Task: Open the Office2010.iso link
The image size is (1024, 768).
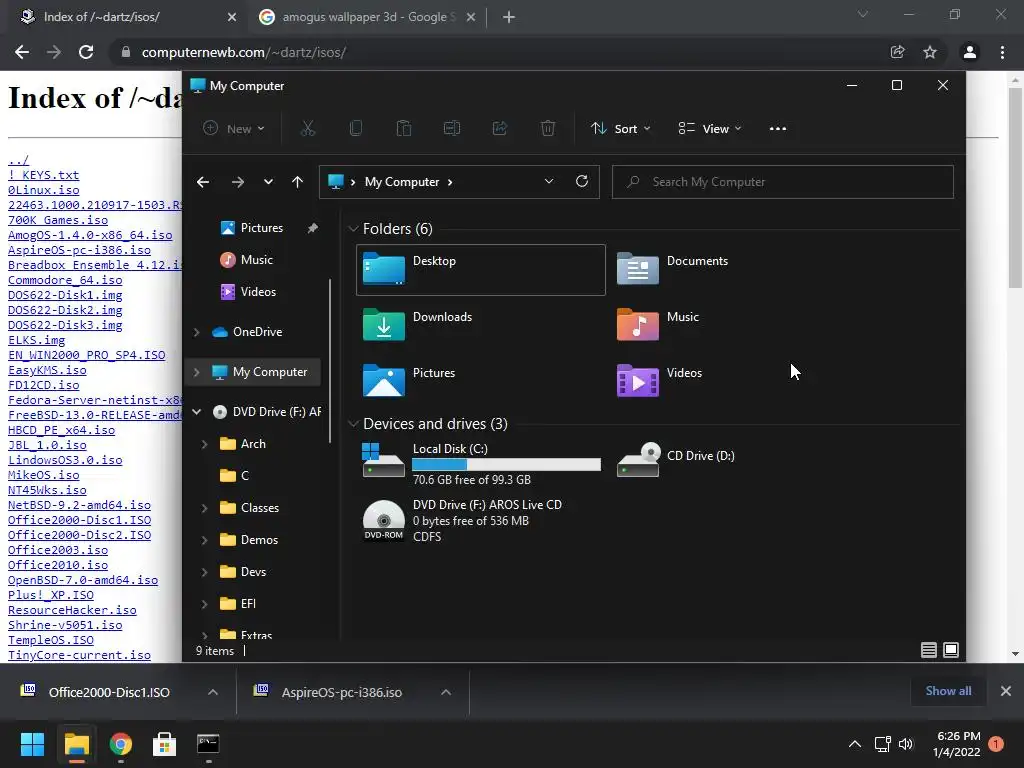Action: click(x=57, y=565)
